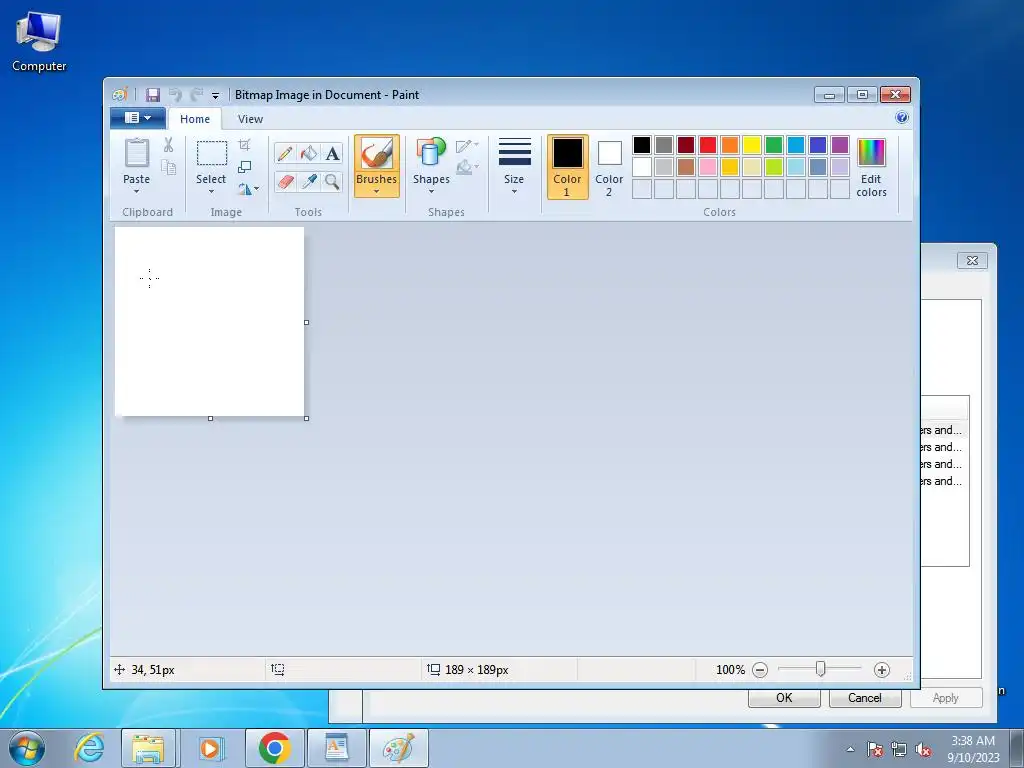This screenshot has width=1024, height=768.
Task: Click the Start button orb
Action: click(27, 748)
